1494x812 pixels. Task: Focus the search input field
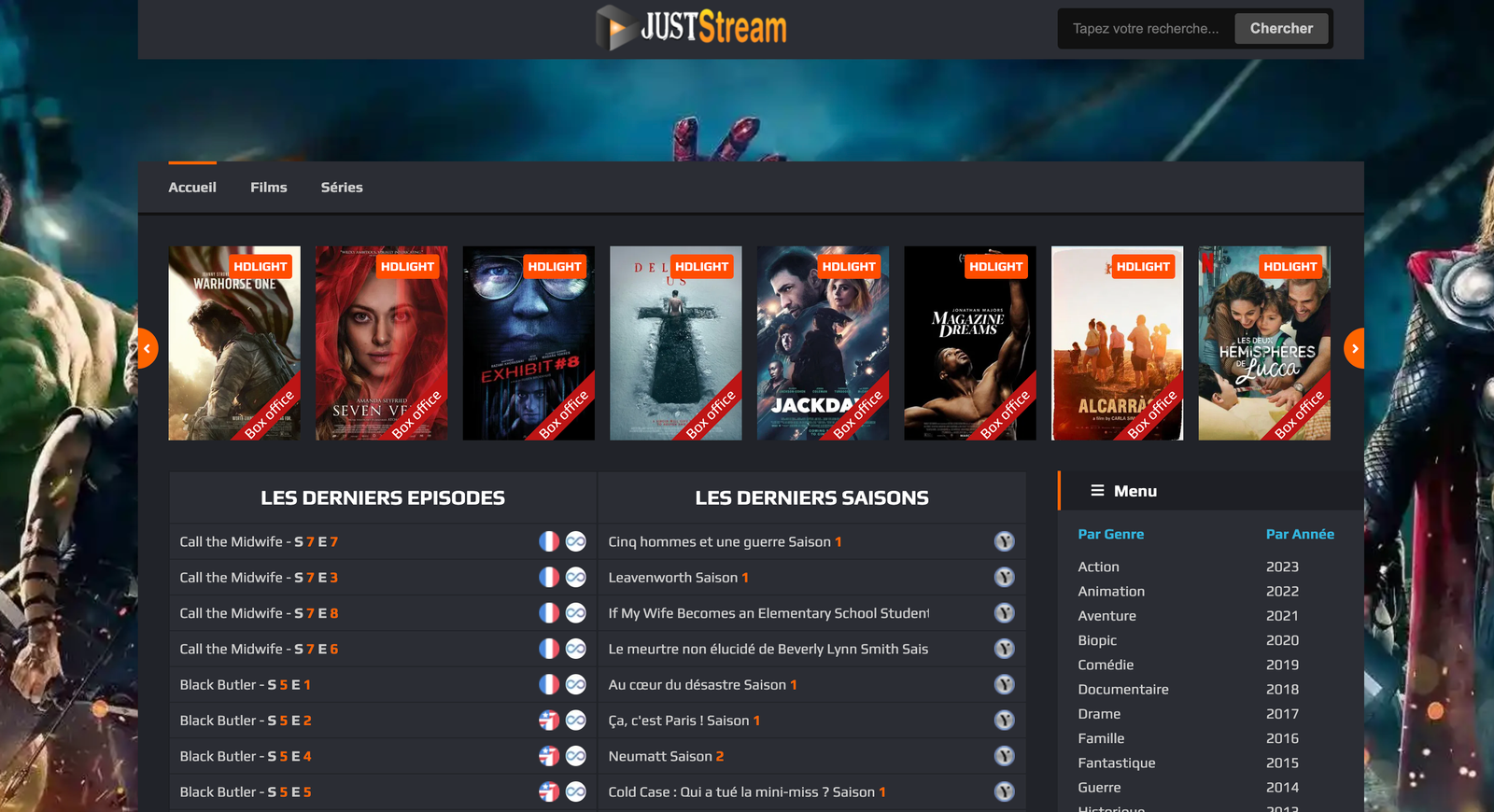tap(1147, 28)
